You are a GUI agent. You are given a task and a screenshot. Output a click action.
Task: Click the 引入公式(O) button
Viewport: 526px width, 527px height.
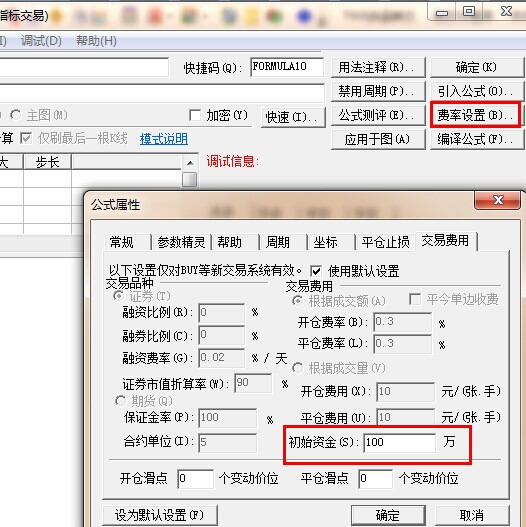point(477,91)
